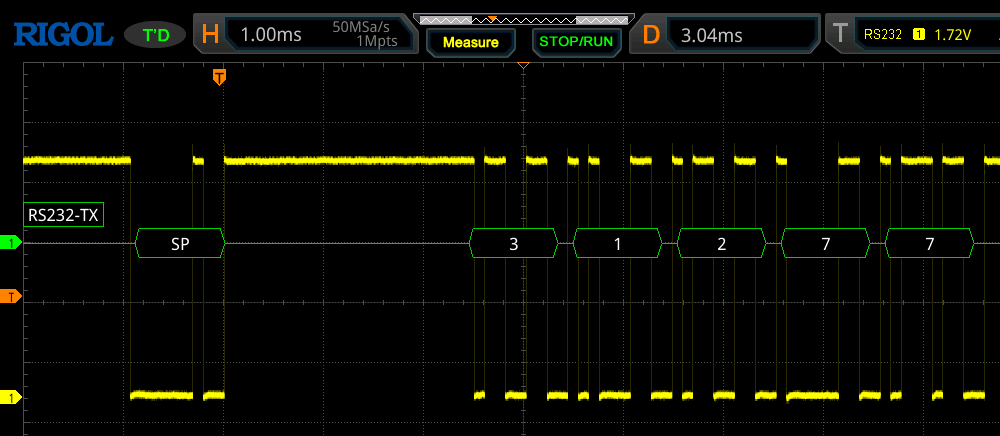The width and height of the screenshot is (1000, 436).
Task: Click the orange T trigger position marker
Action: click(x=219, y=77)
